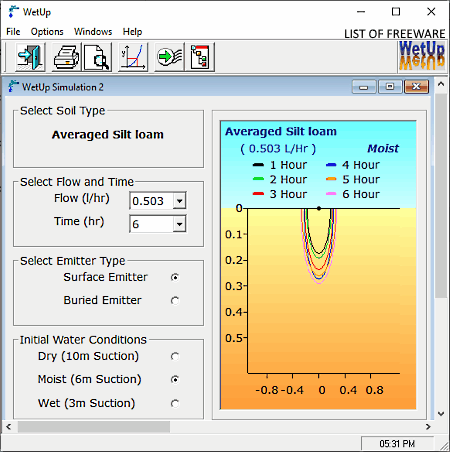Expand the Flow (l/hr) dropdown
This screenshot has height=452, width=450.
tap(179, 201)
